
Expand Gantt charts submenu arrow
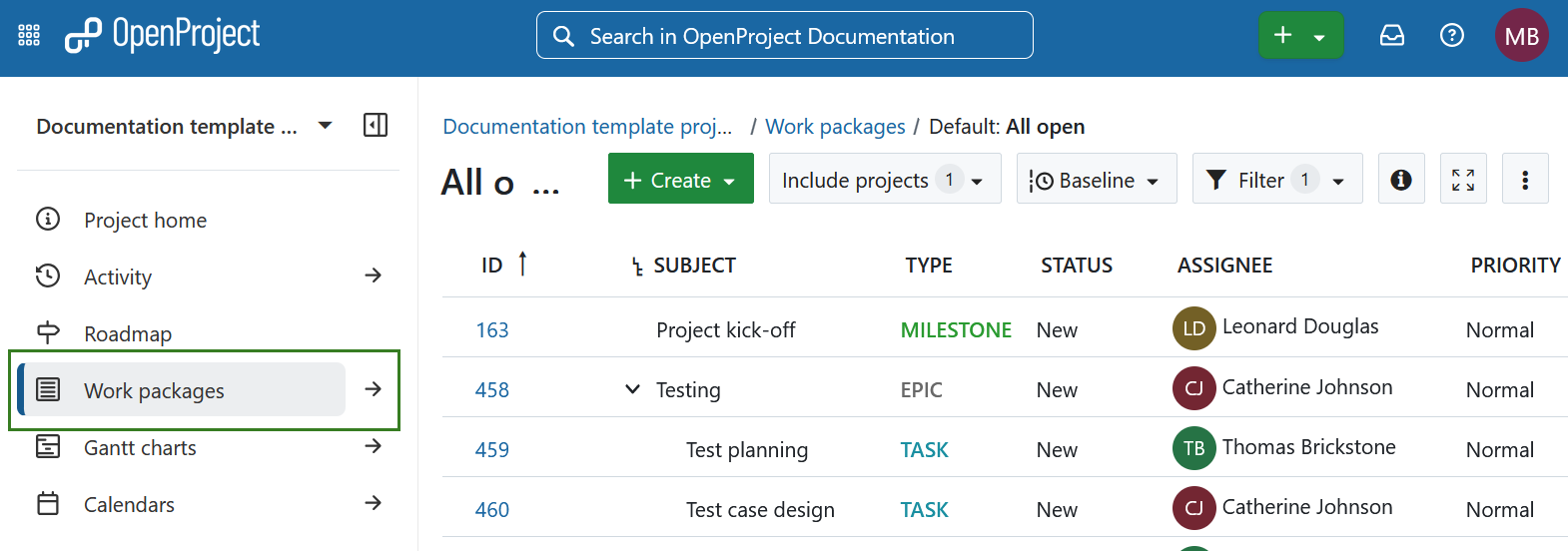(374, 446)
